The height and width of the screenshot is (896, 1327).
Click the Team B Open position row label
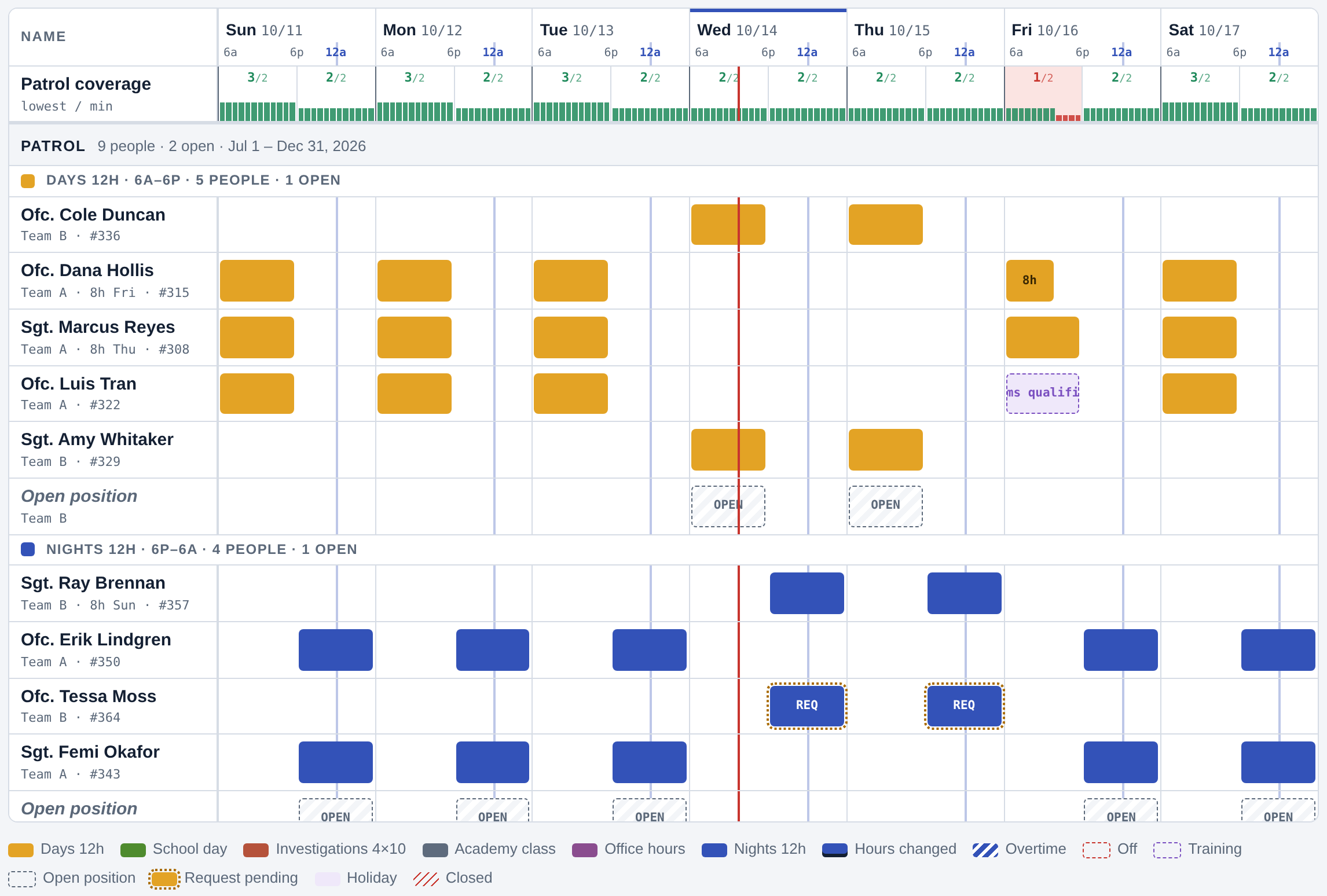tap(79, 496)
